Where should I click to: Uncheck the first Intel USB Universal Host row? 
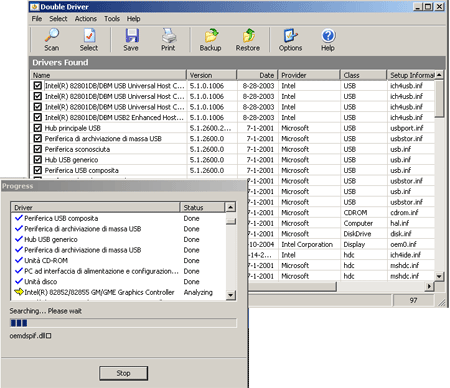(x=38, y=86)
